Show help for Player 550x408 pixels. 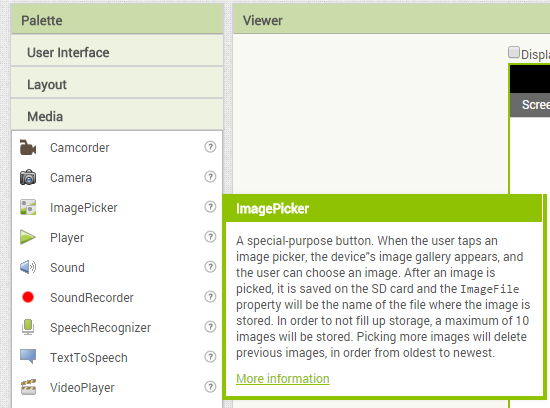point(210,237)
